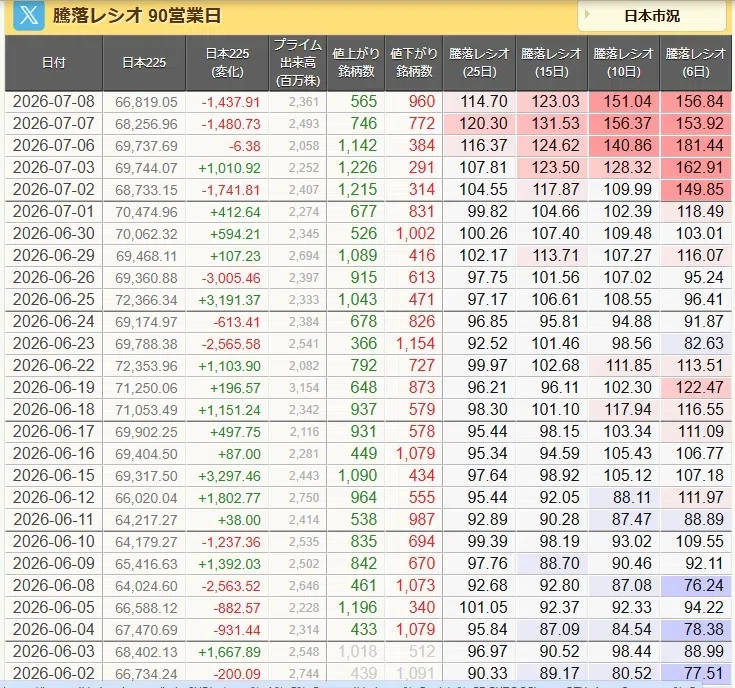Select the date 2026-07-08
The width and height of the screenshot is (735, 688).
tap(53, 101)
